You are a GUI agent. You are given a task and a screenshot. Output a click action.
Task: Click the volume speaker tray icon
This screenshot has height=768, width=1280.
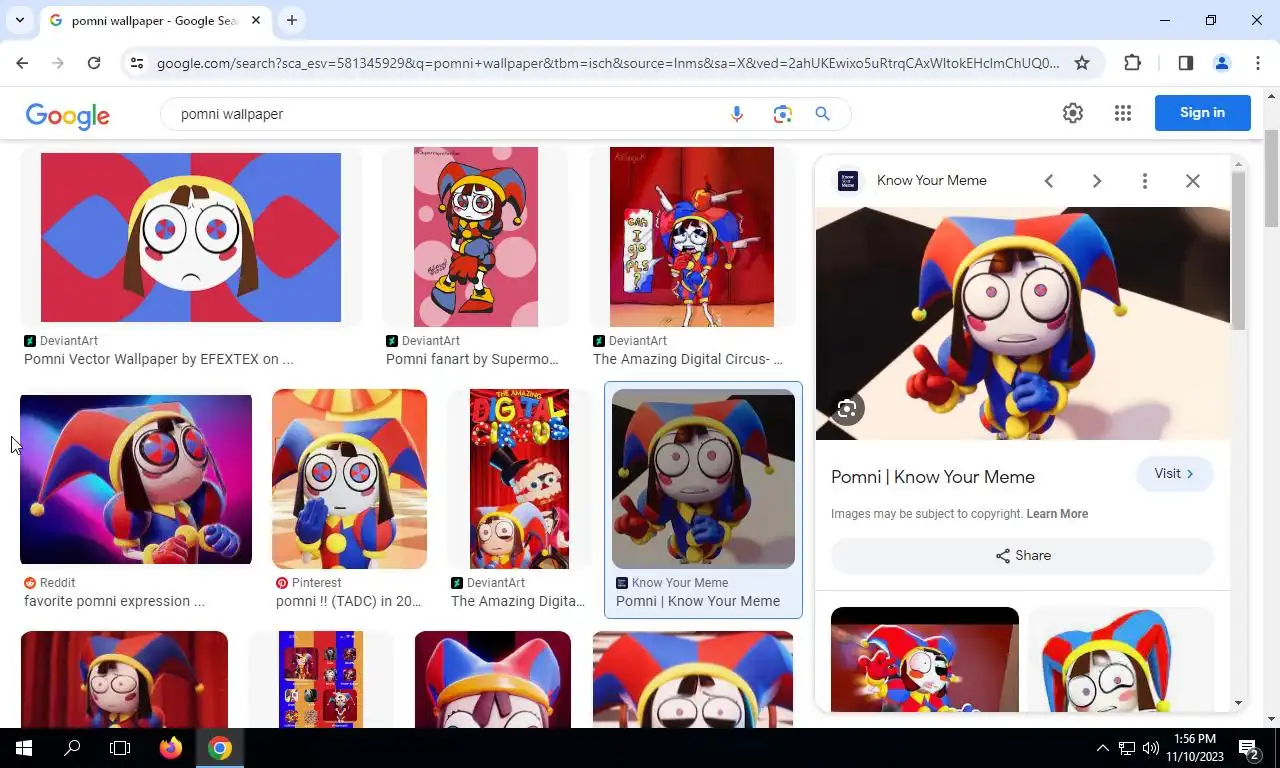1151,748
